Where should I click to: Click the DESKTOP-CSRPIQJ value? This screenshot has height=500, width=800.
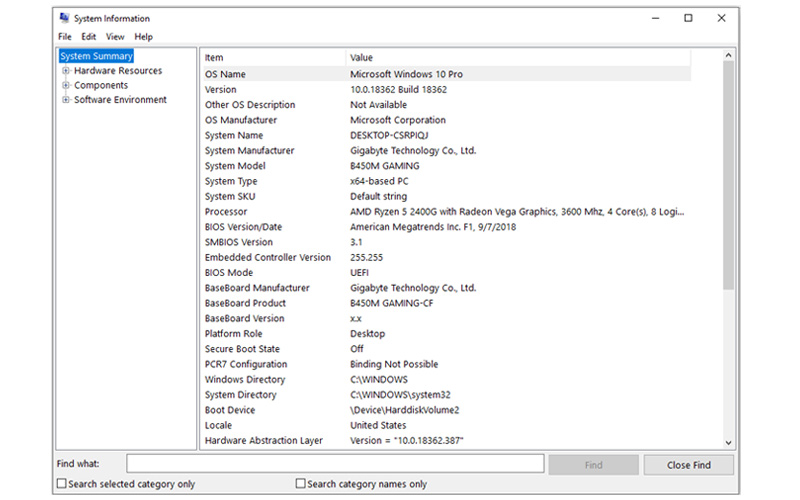pyautogui.click(x=389, y=135)
